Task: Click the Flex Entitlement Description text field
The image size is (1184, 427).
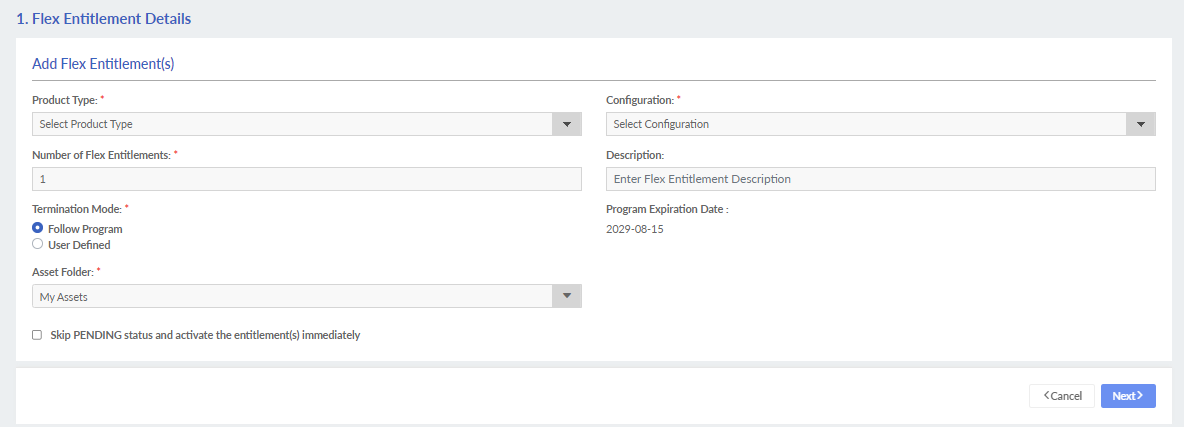Action: pos(880,179)
